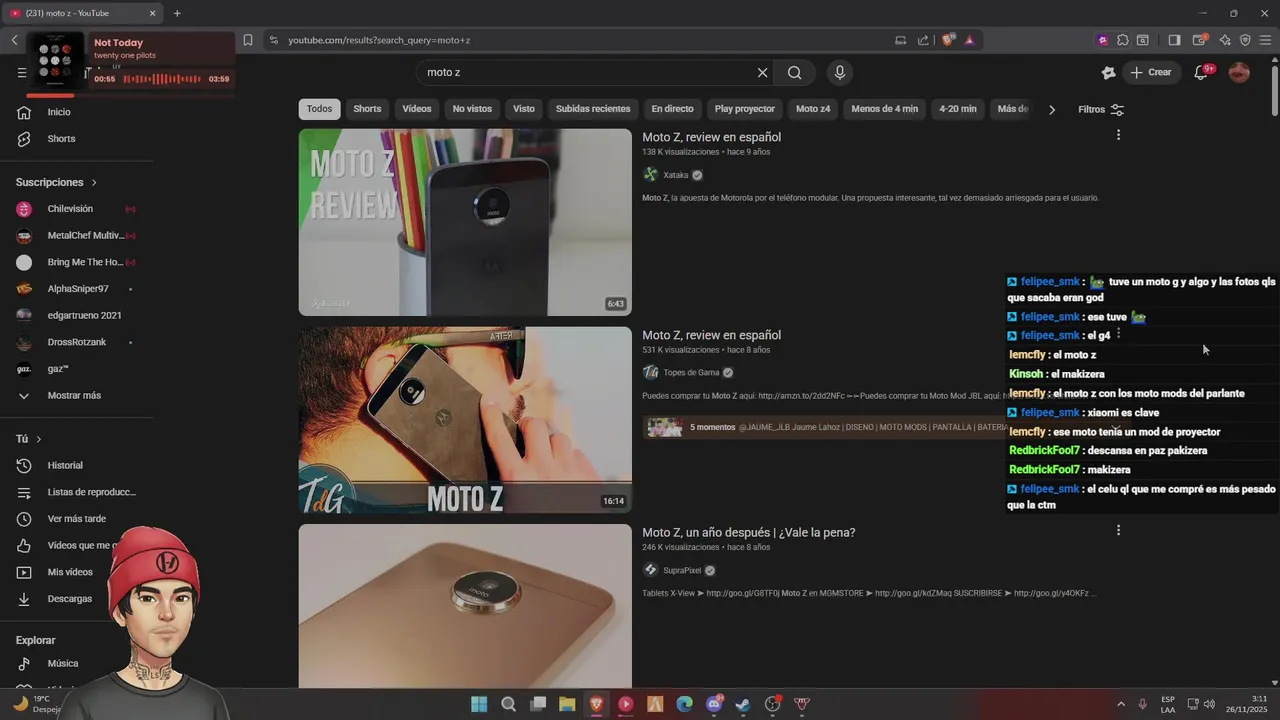Select the Subidas recientes chip

[593, 109]
